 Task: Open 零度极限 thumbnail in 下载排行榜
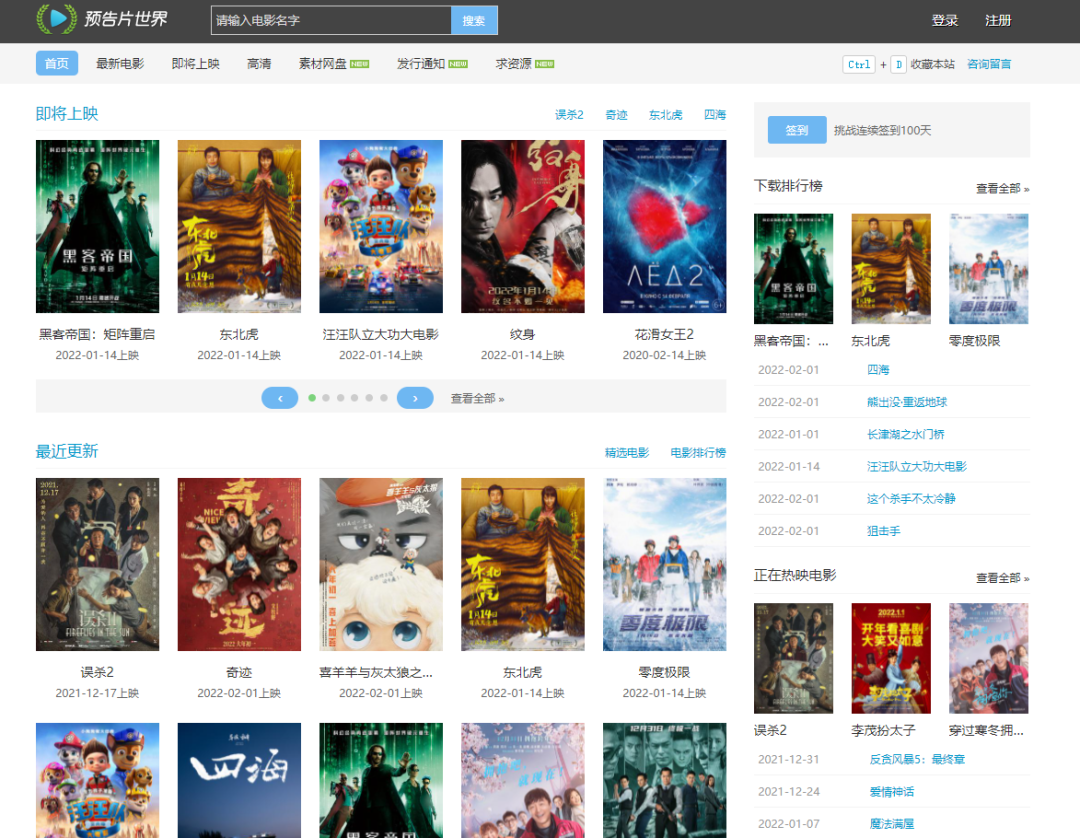(x=988, y=269)
